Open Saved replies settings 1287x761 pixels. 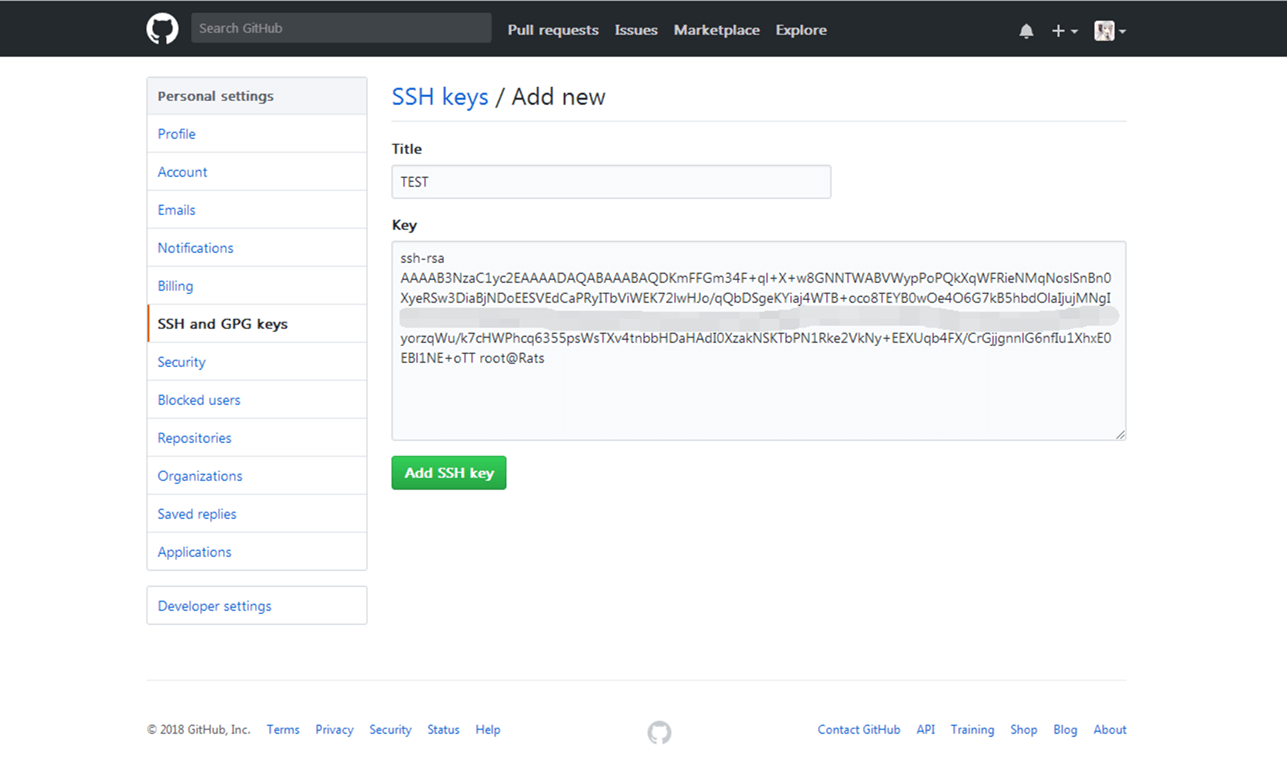(x=257, y=514)
